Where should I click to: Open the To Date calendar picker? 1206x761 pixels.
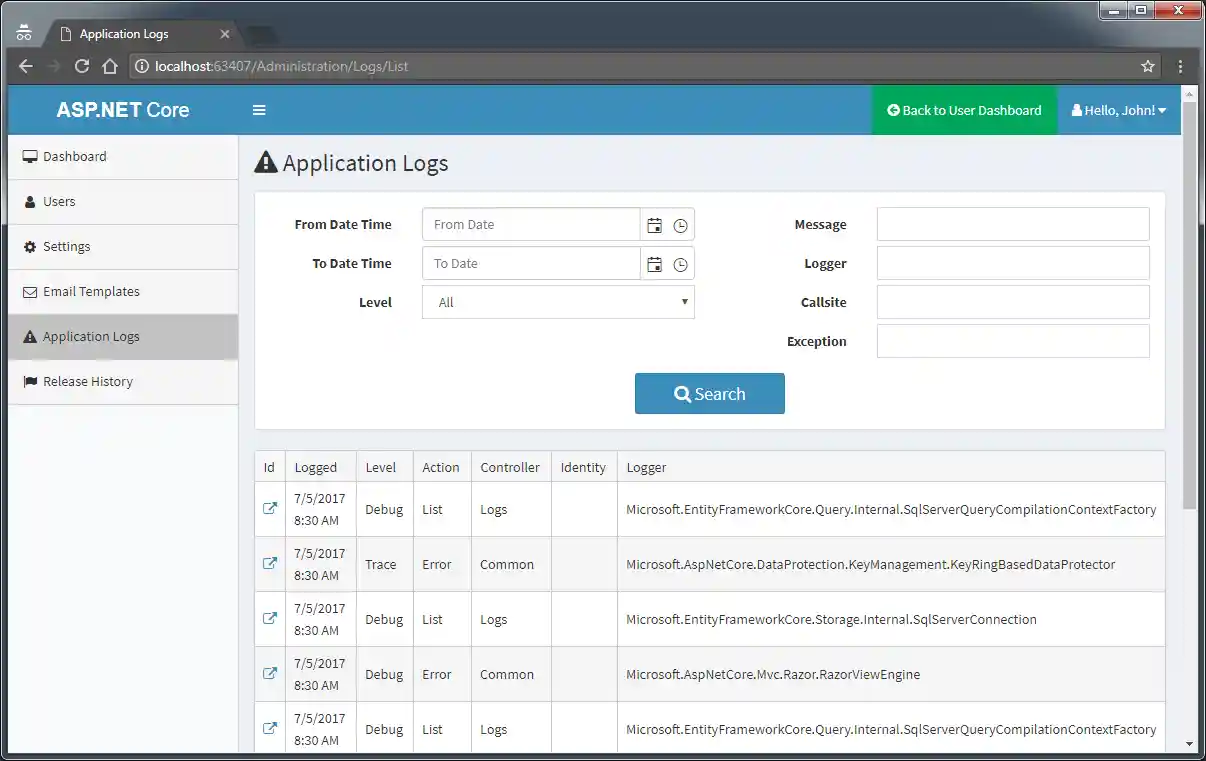pos(655,263)
